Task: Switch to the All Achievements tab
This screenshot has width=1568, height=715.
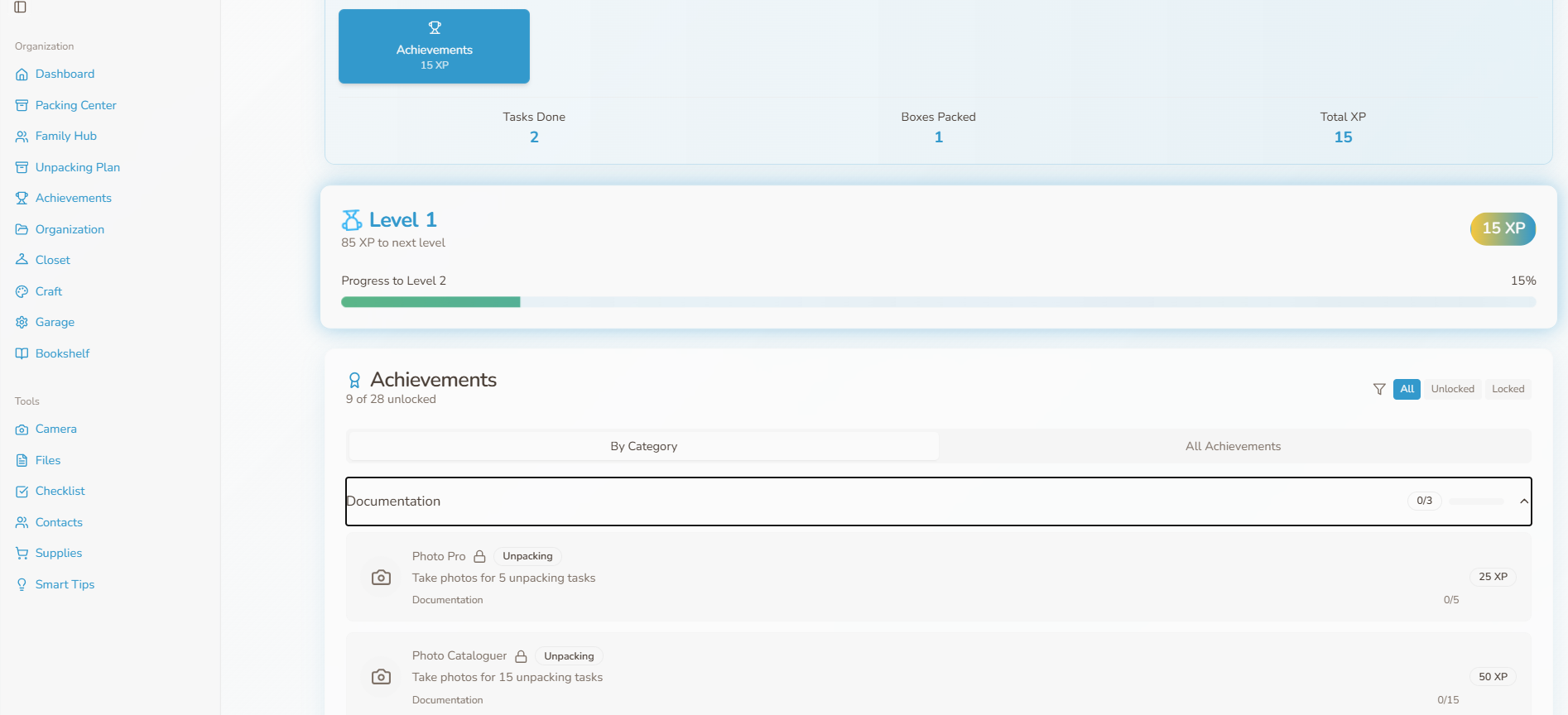Action: click(x=1233, y=446)
